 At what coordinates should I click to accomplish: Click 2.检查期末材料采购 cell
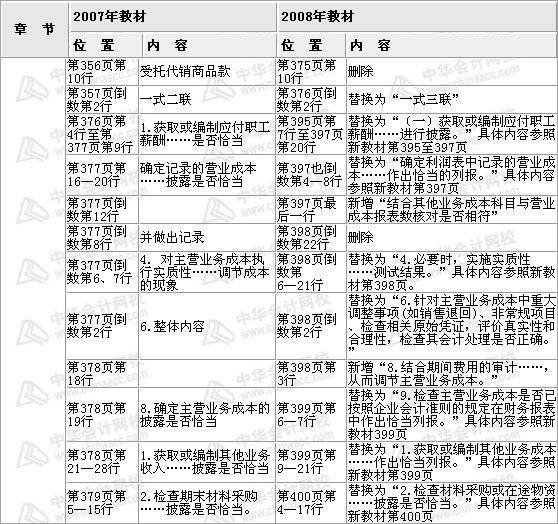coord(207,503)
